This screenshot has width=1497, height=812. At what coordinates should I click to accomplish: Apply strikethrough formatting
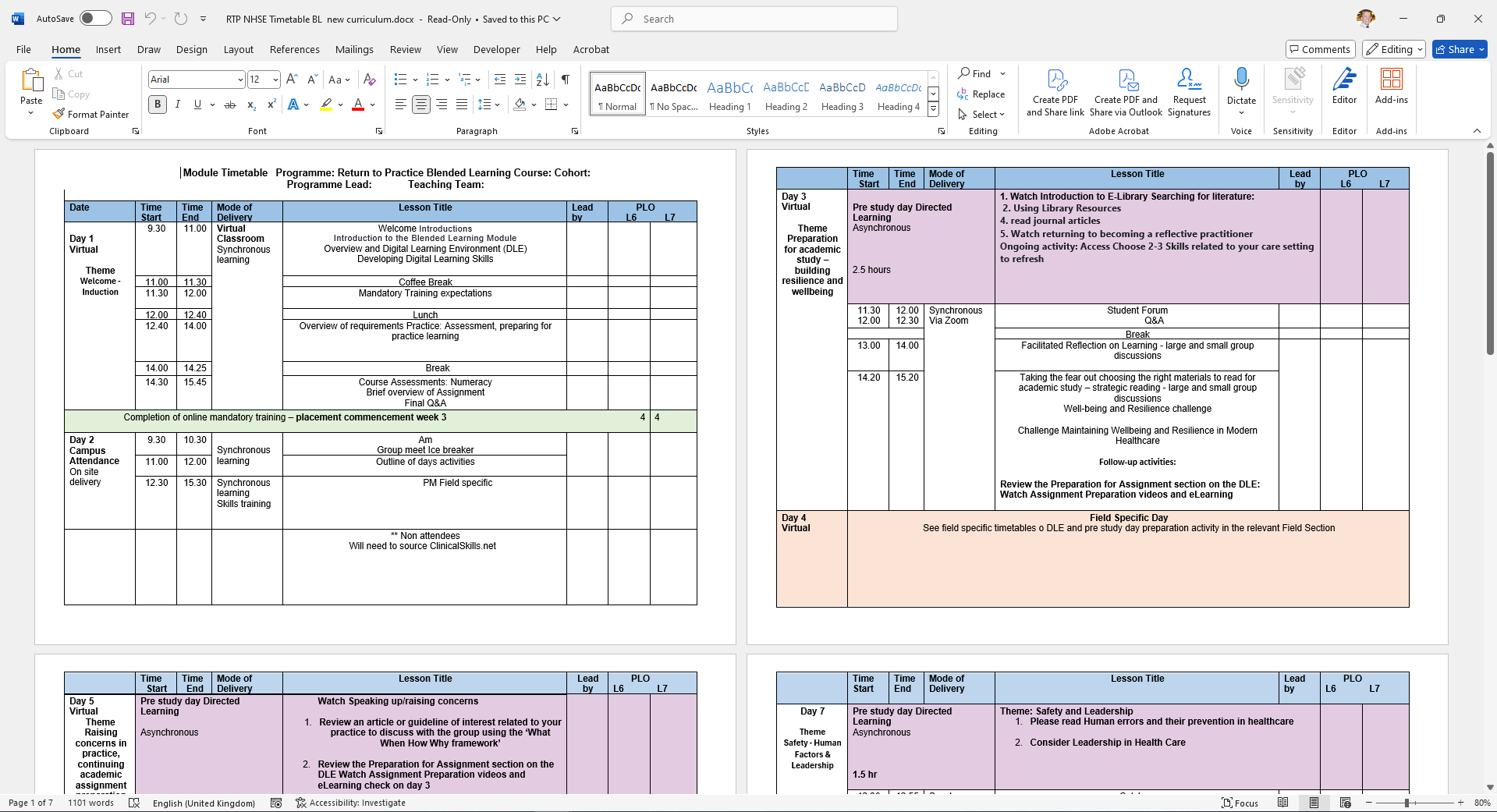[x=230, y=105]
